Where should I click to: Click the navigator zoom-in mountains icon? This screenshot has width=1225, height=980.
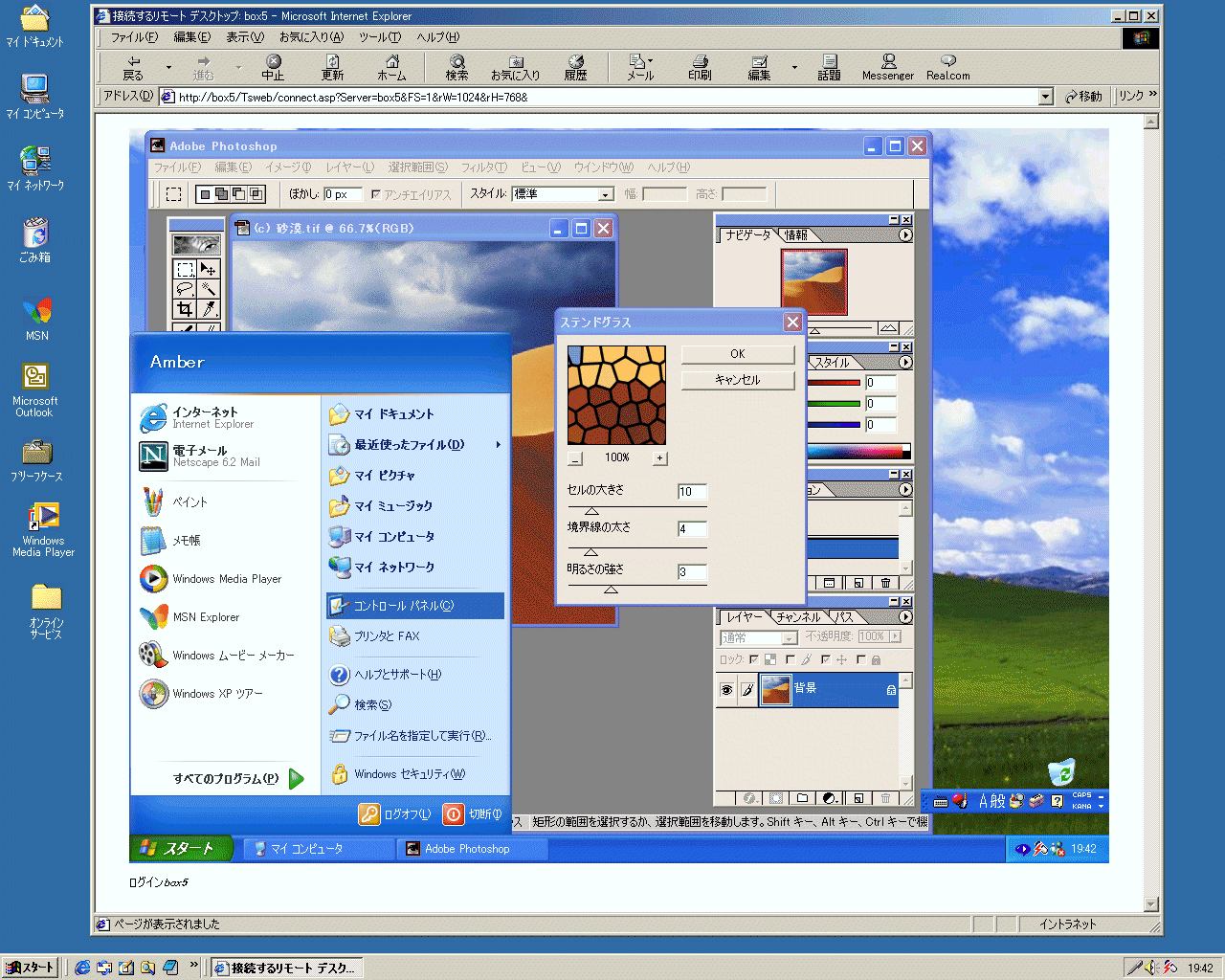pos(888,328)
